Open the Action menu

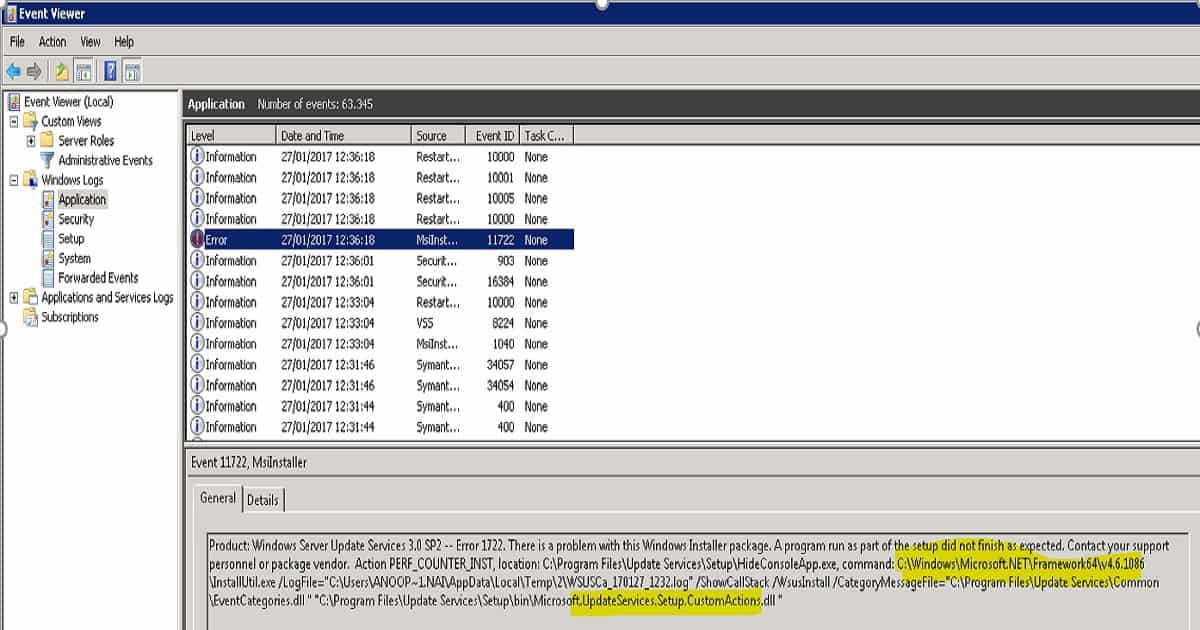52,42
